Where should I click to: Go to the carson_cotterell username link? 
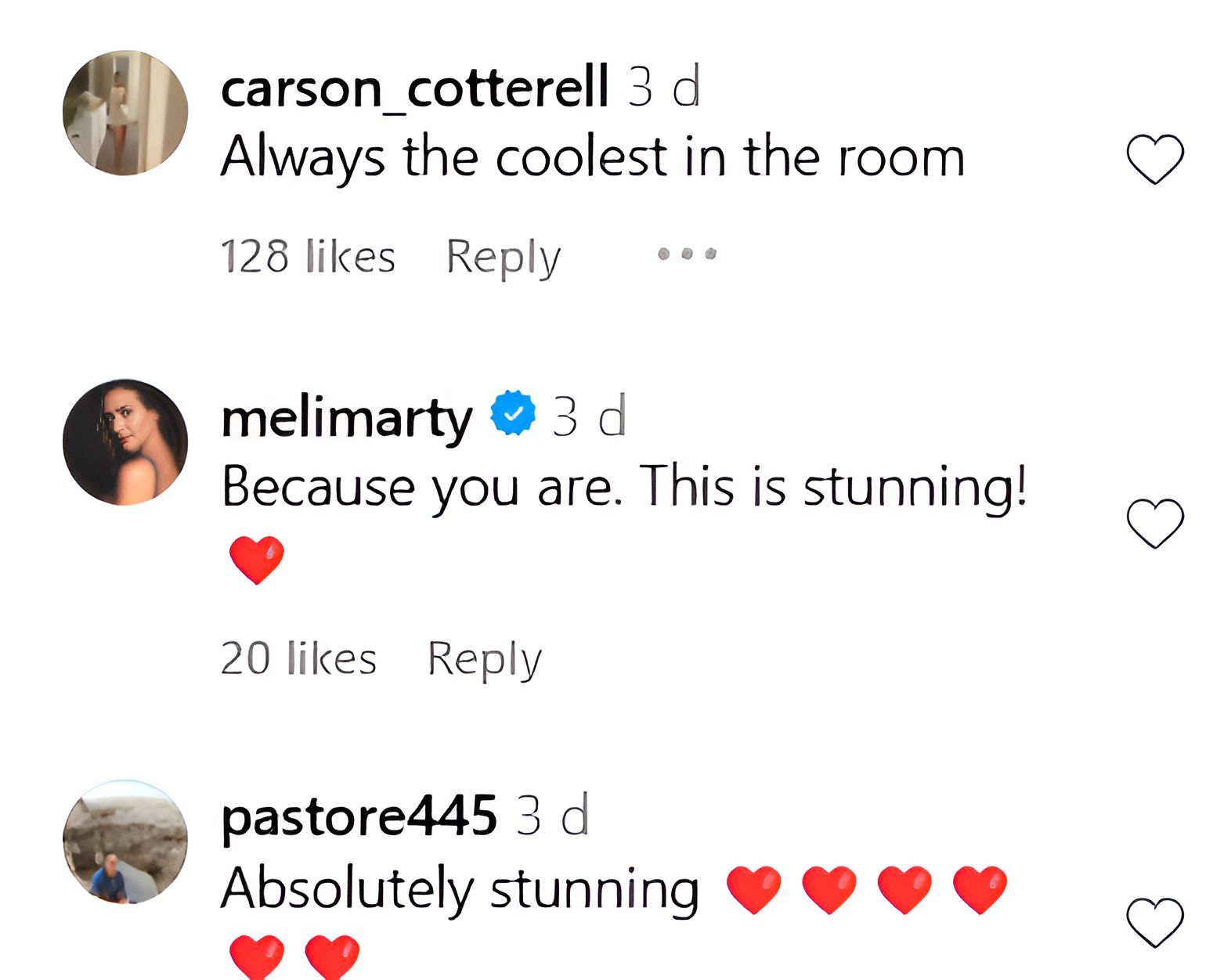tap(414, 88)
